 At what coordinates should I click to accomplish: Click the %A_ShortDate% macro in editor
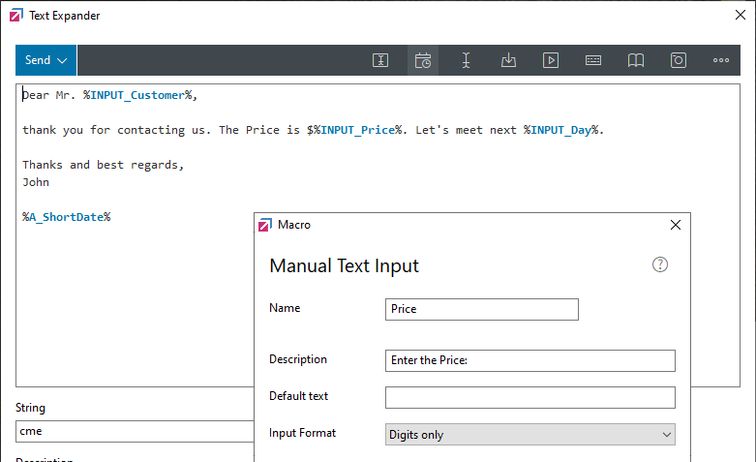coord(66,217)
